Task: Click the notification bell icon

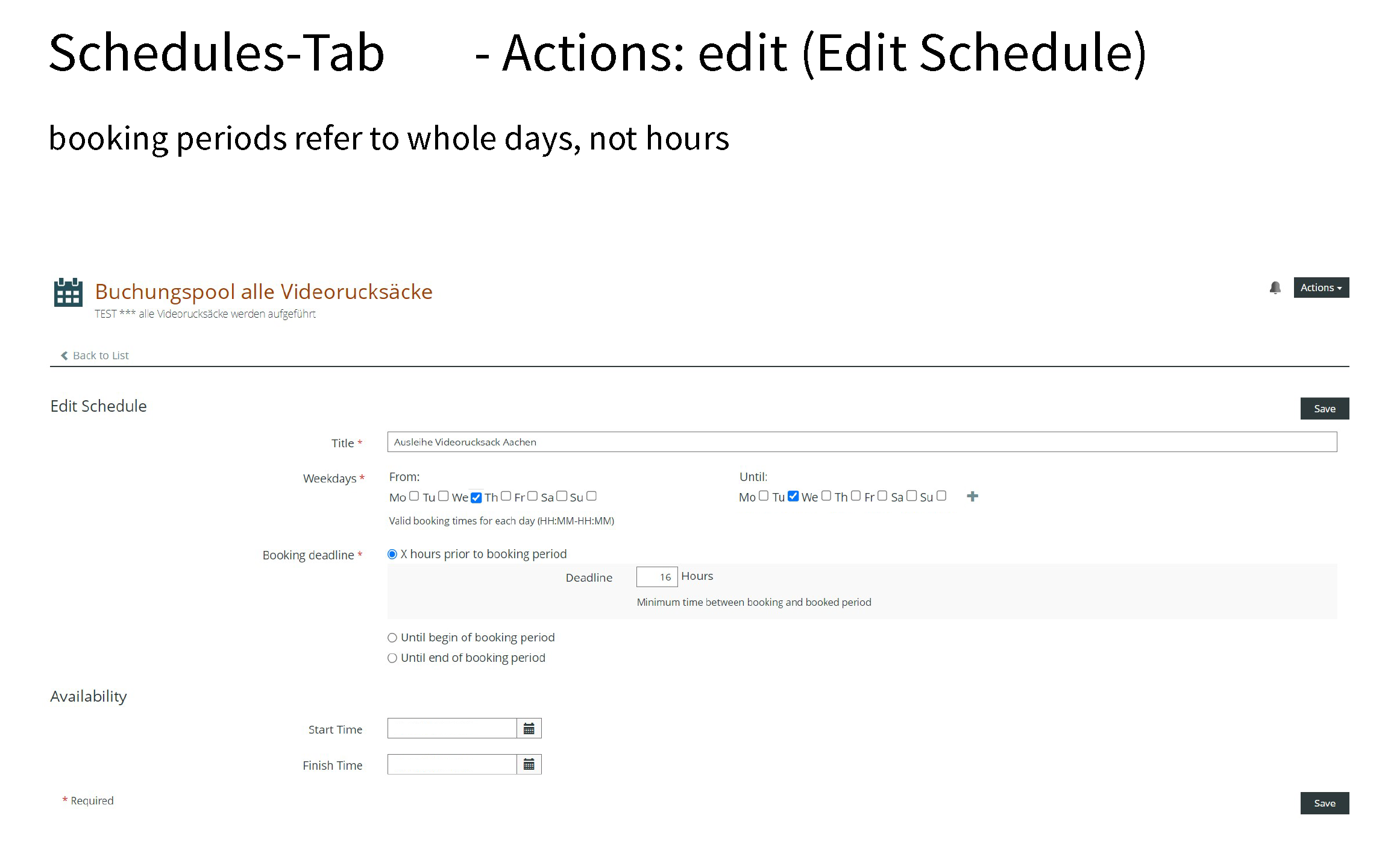Action: coord(1275,288)
